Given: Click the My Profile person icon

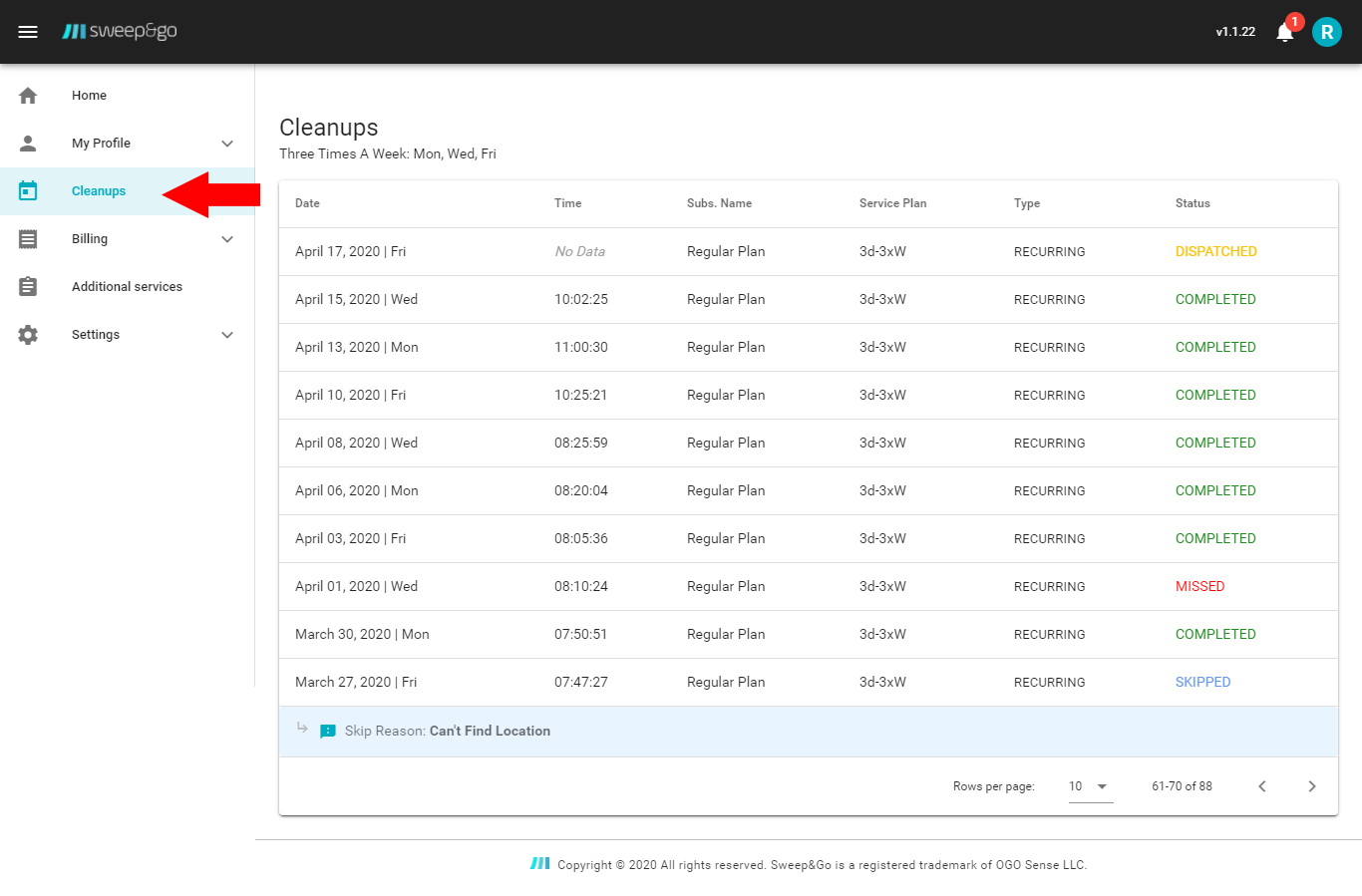Looking at the screenshot, I should tap(28, 144).
